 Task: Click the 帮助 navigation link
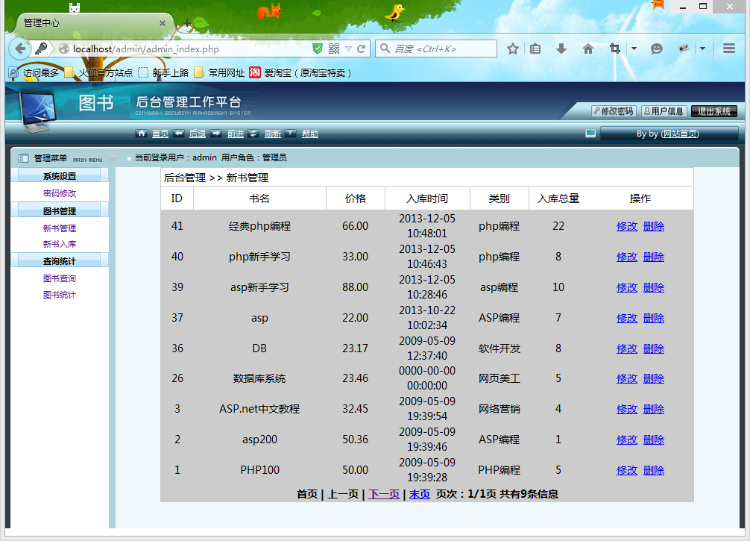tap(310, 133)
